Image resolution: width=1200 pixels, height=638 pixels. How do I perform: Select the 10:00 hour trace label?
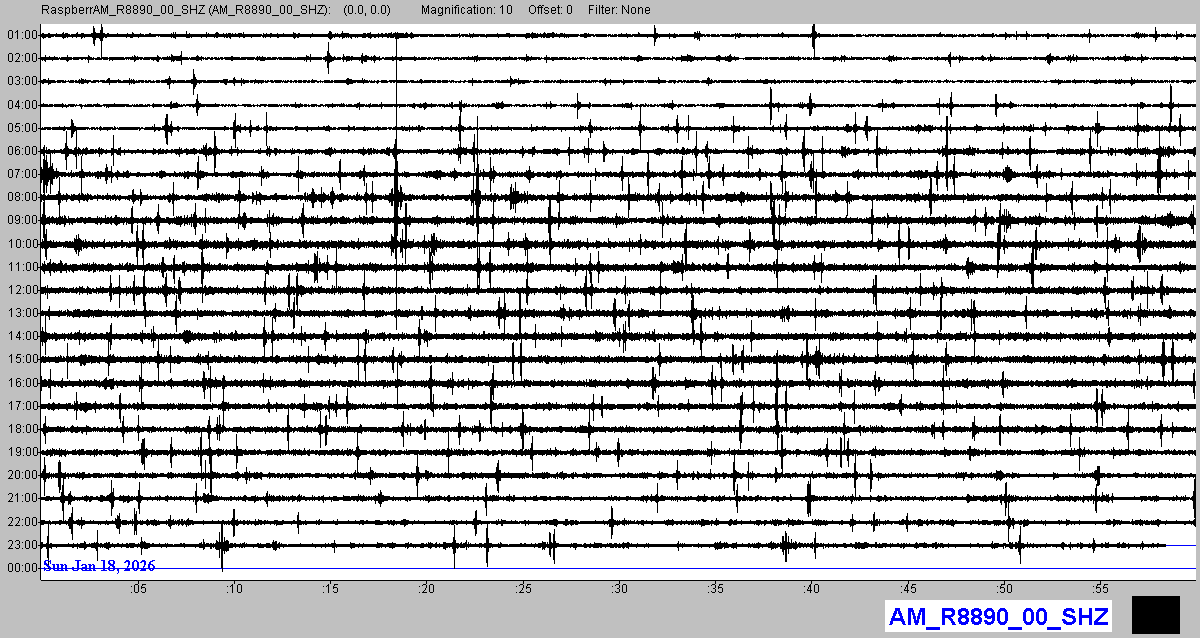[x=22, y=244]
